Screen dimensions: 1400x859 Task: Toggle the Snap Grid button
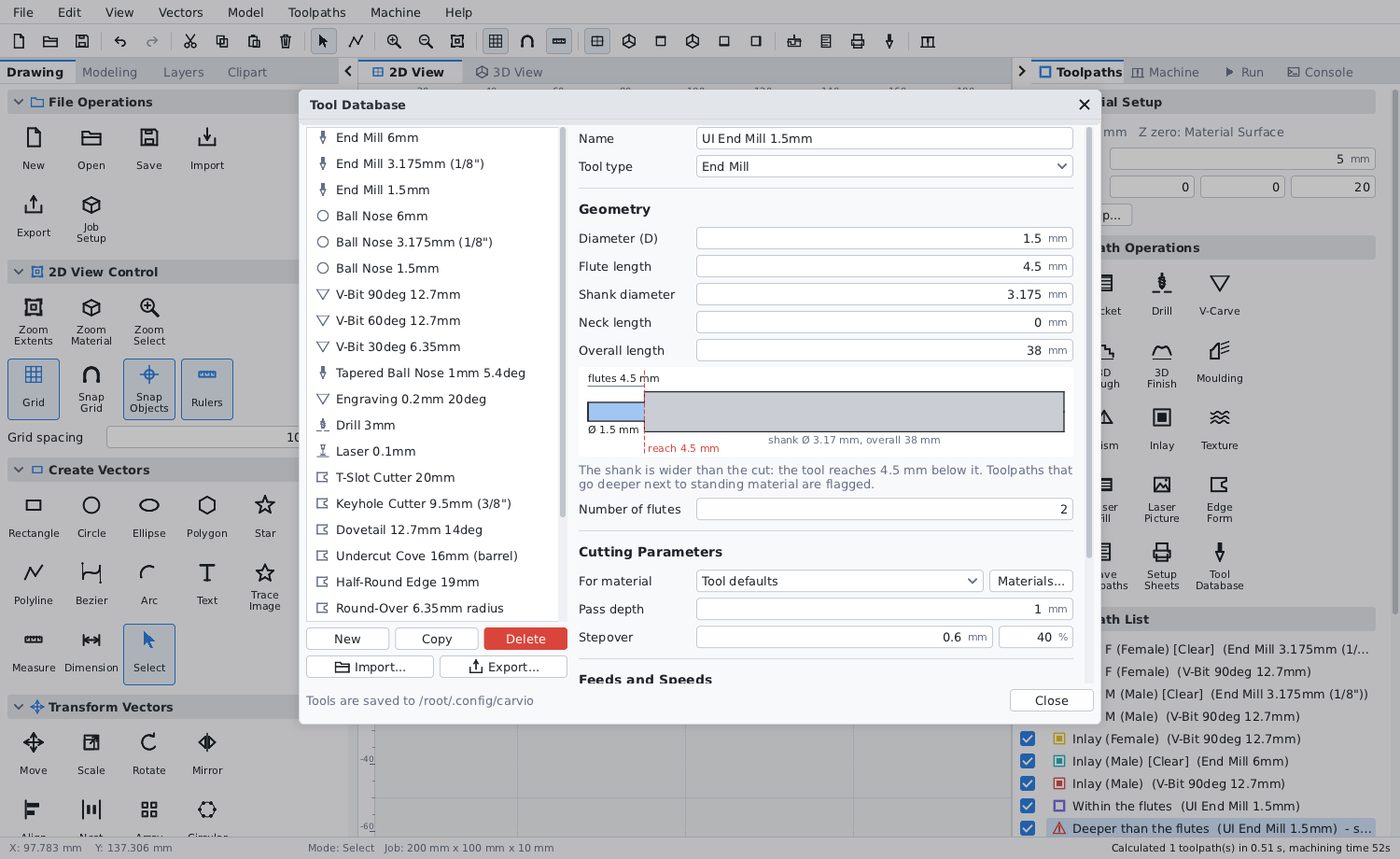tap(91, 387)
